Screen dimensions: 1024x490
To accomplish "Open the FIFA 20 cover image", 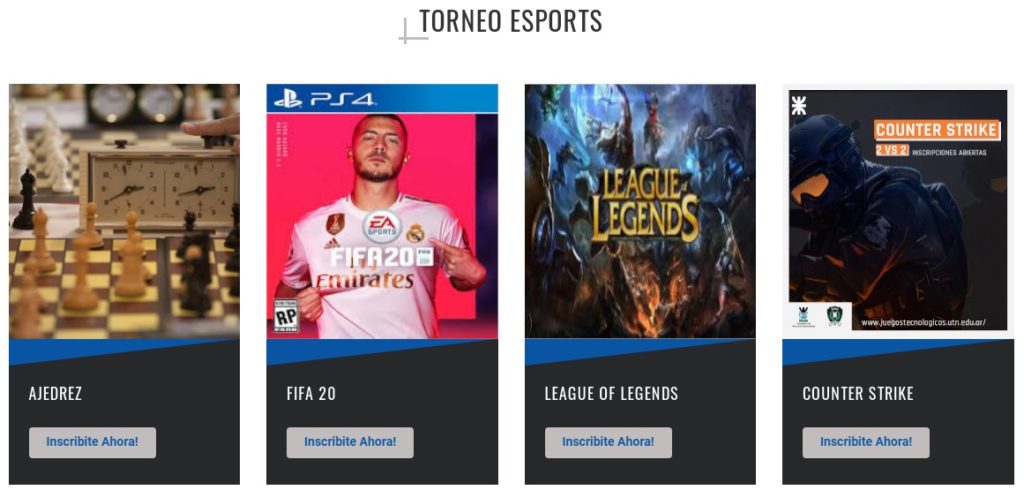I will click(x=382, y=211).
